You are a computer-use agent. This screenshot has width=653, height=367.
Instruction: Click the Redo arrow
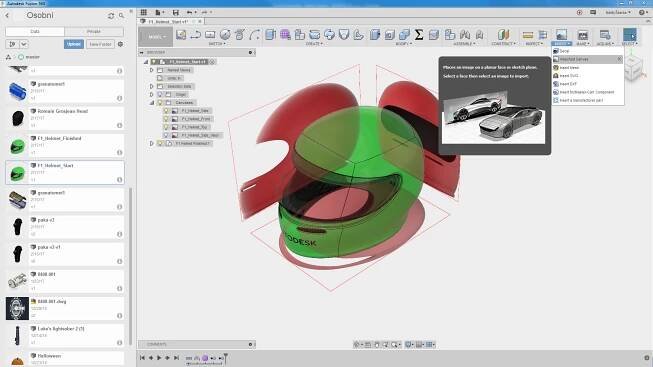[204, 12]
